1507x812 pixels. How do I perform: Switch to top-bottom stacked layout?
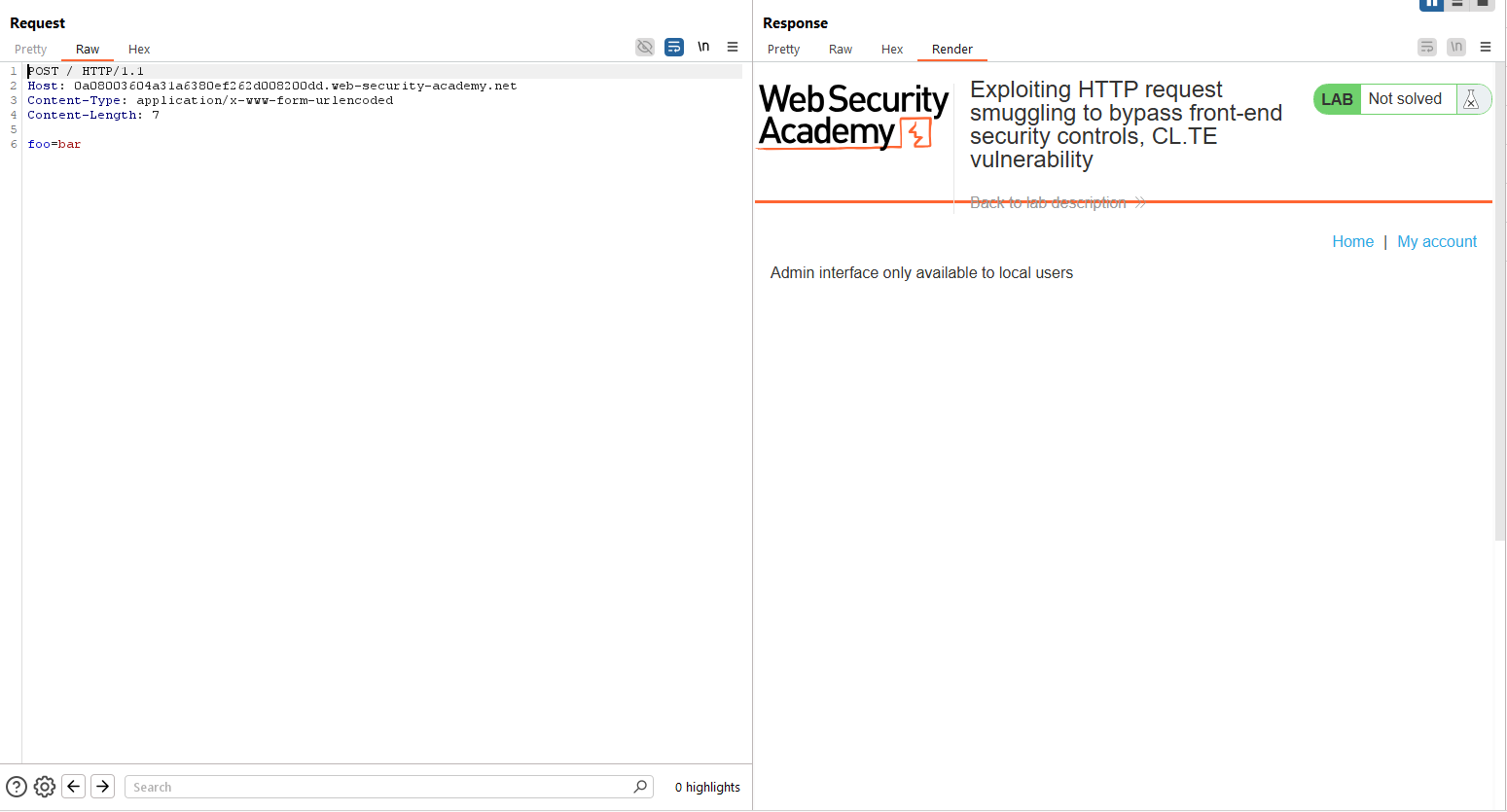tap(1457, 4)
